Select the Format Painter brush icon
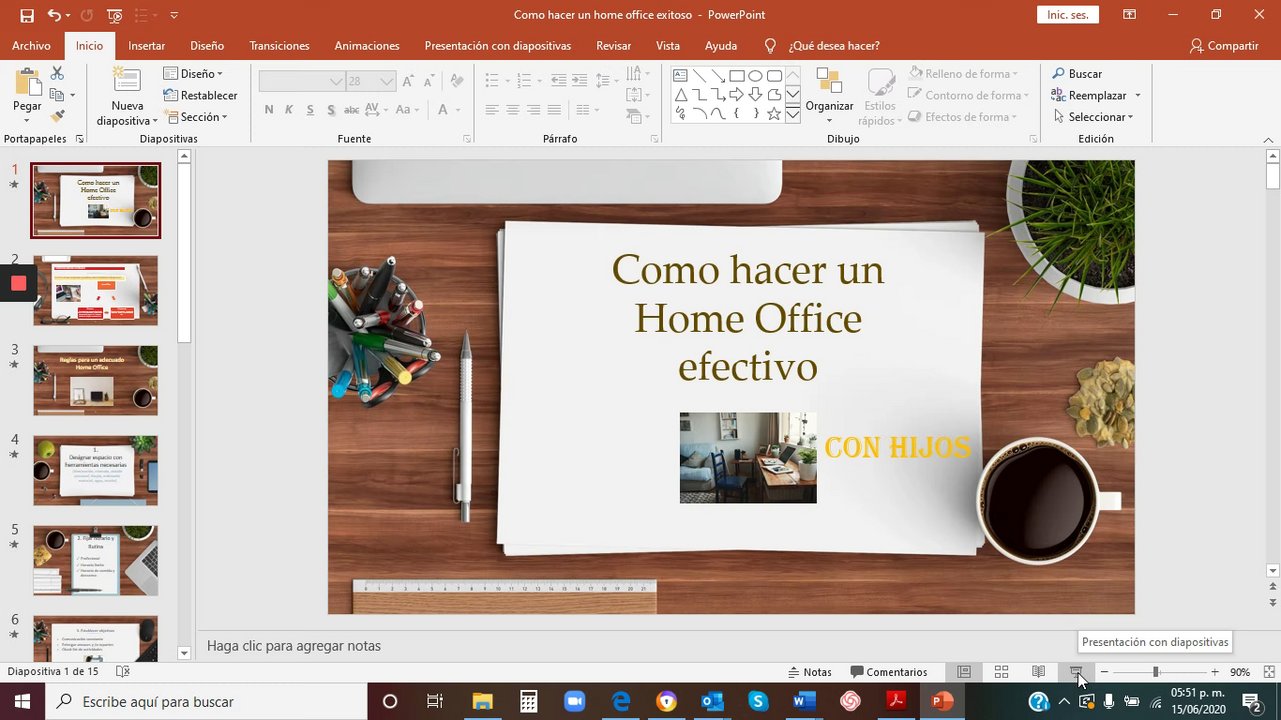 (x=57, y=117)
